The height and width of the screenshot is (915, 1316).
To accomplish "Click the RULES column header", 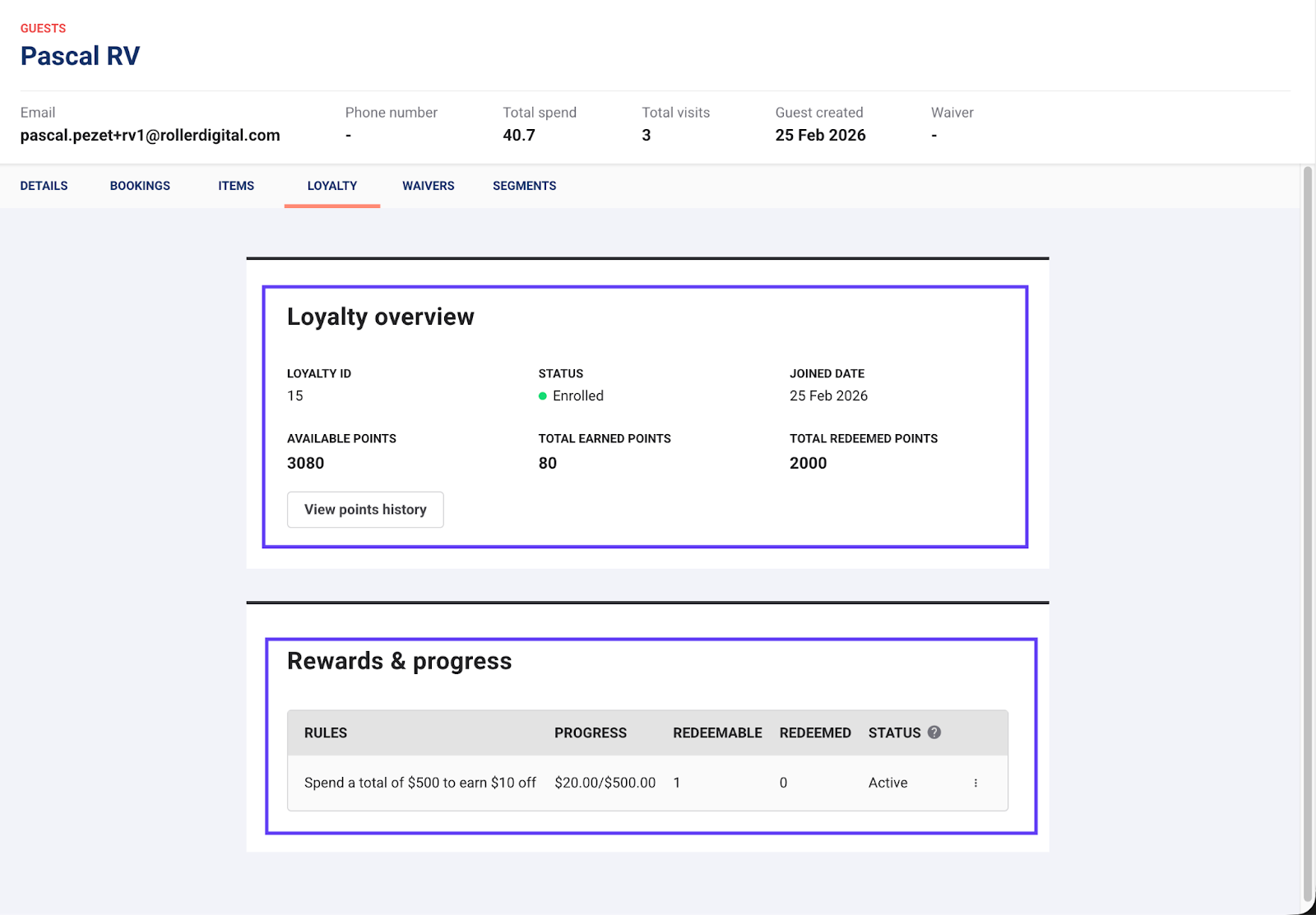I will (x=326, y=732).
